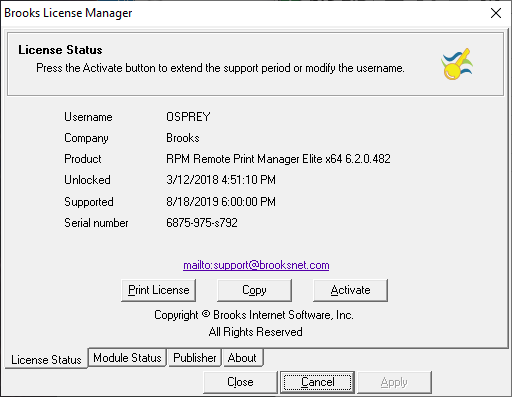Image resolution: width=512 pixels, height=397 pixels.
Task: Click the License Status heading
Action: (x=60, y=50)
